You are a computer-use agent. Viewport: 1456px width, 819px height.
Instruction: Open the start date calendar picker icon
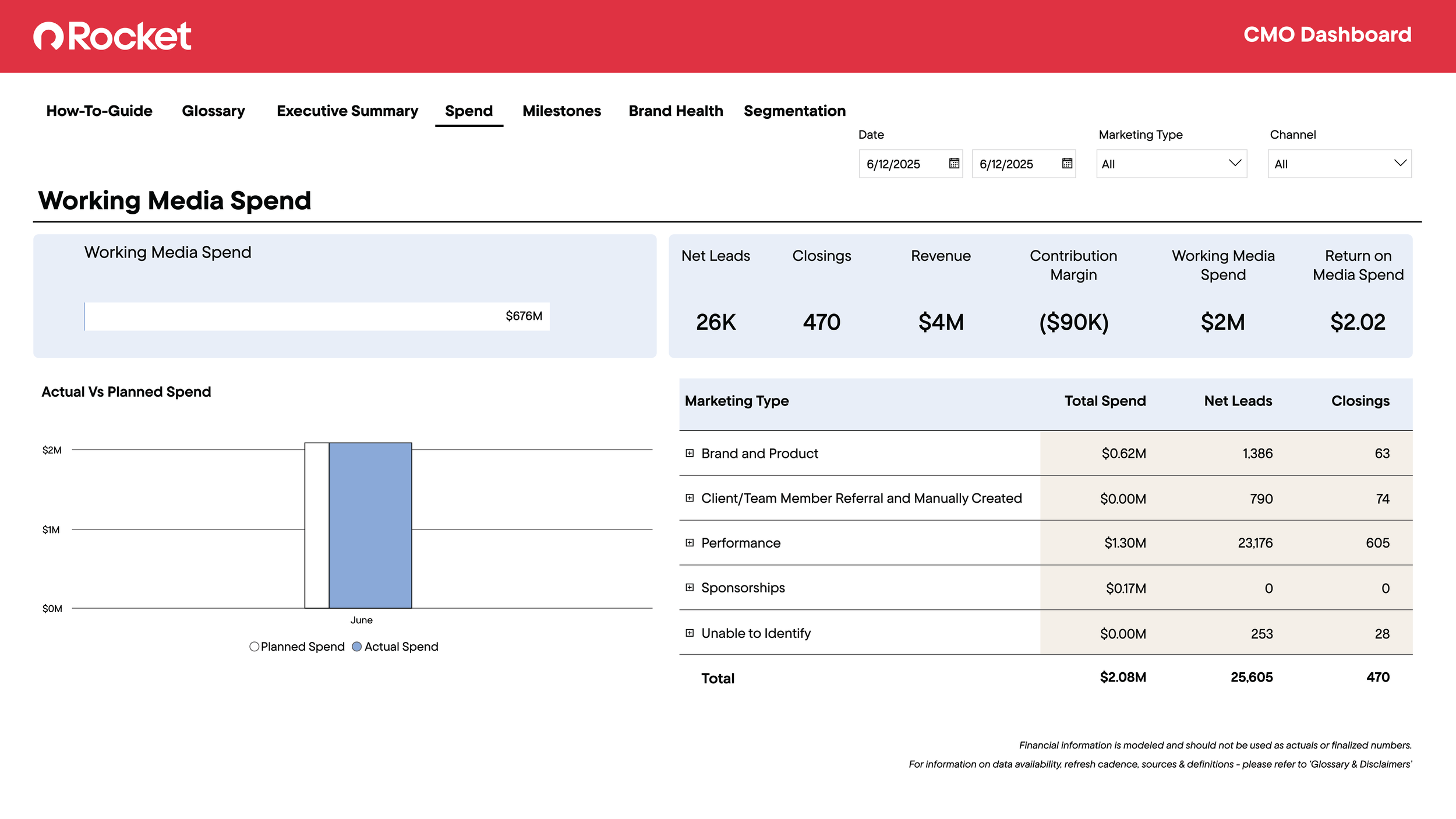[x=954, y=164]
